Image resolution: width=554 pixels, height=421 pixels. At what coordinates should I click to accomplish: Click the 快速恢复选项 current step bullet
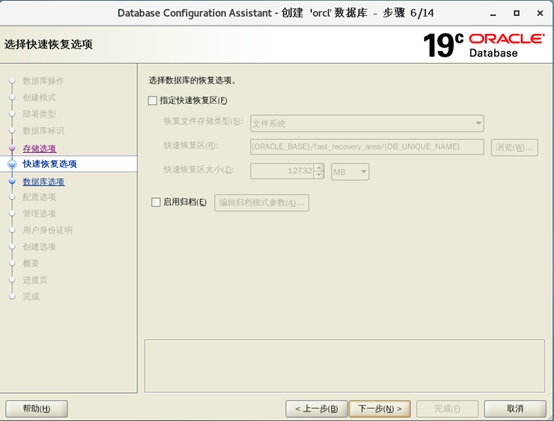12,164
